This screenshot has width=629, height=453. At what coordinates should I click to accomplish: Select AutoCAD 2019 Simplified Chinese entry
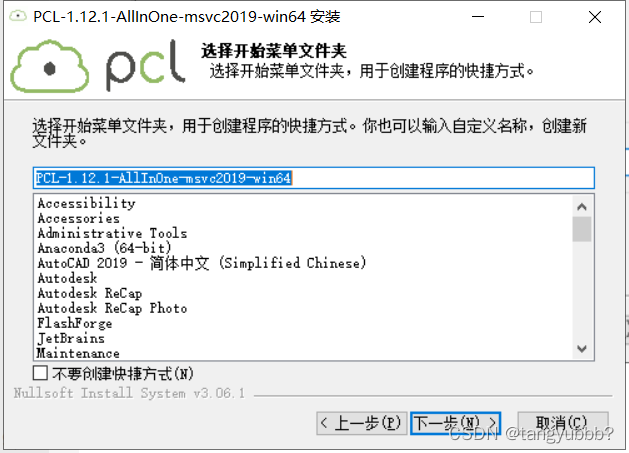(x=202, y=263)
